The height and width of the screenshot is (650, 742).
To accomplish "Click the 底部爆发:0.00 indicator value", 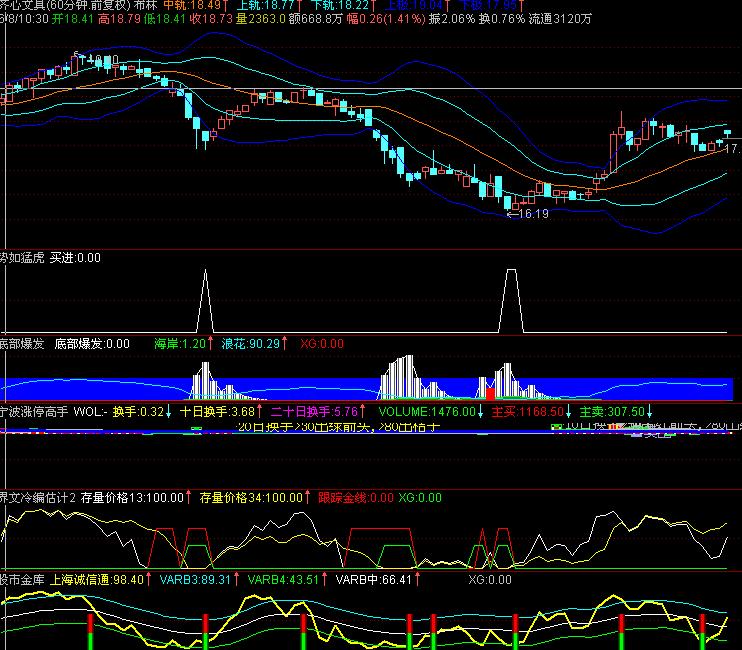I will click(x=92, y=344).
